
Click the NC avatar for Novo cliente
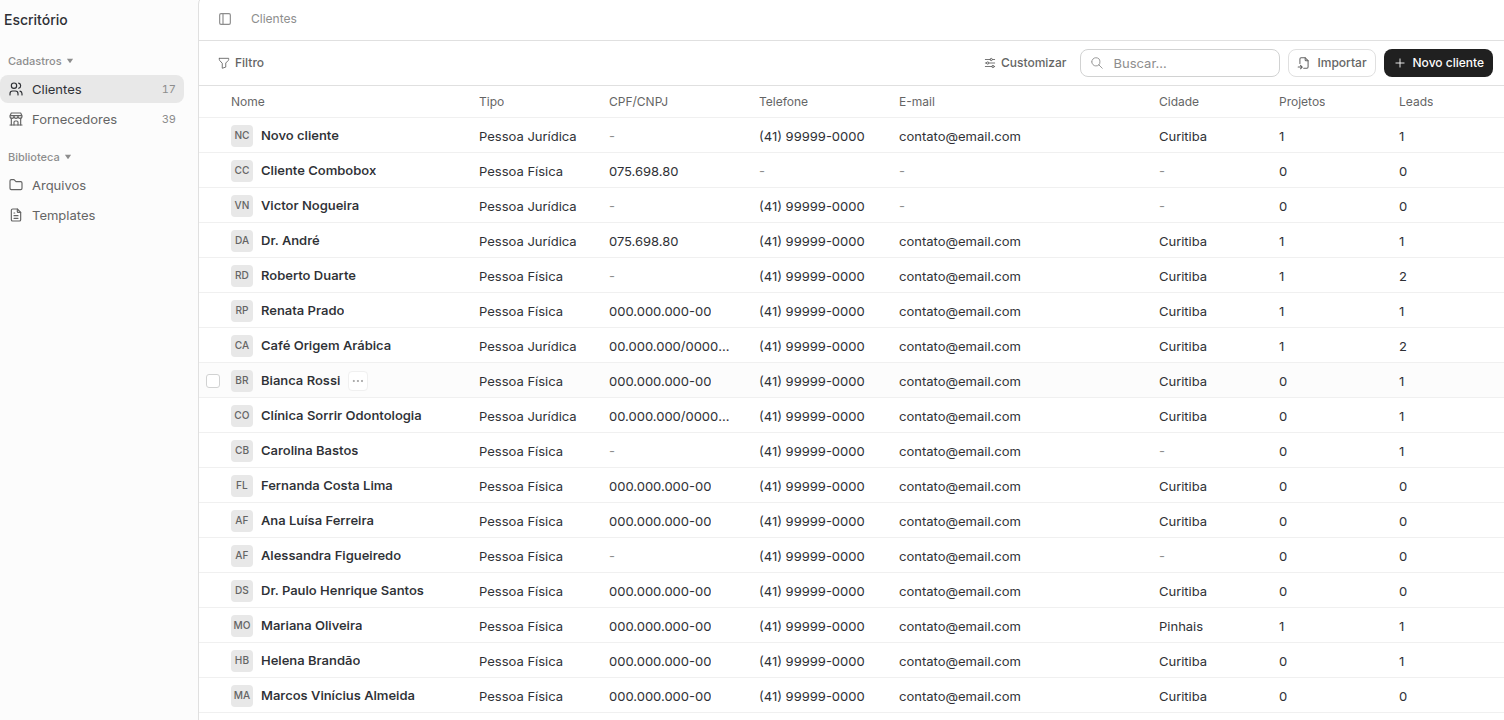[x=242, y=135]
